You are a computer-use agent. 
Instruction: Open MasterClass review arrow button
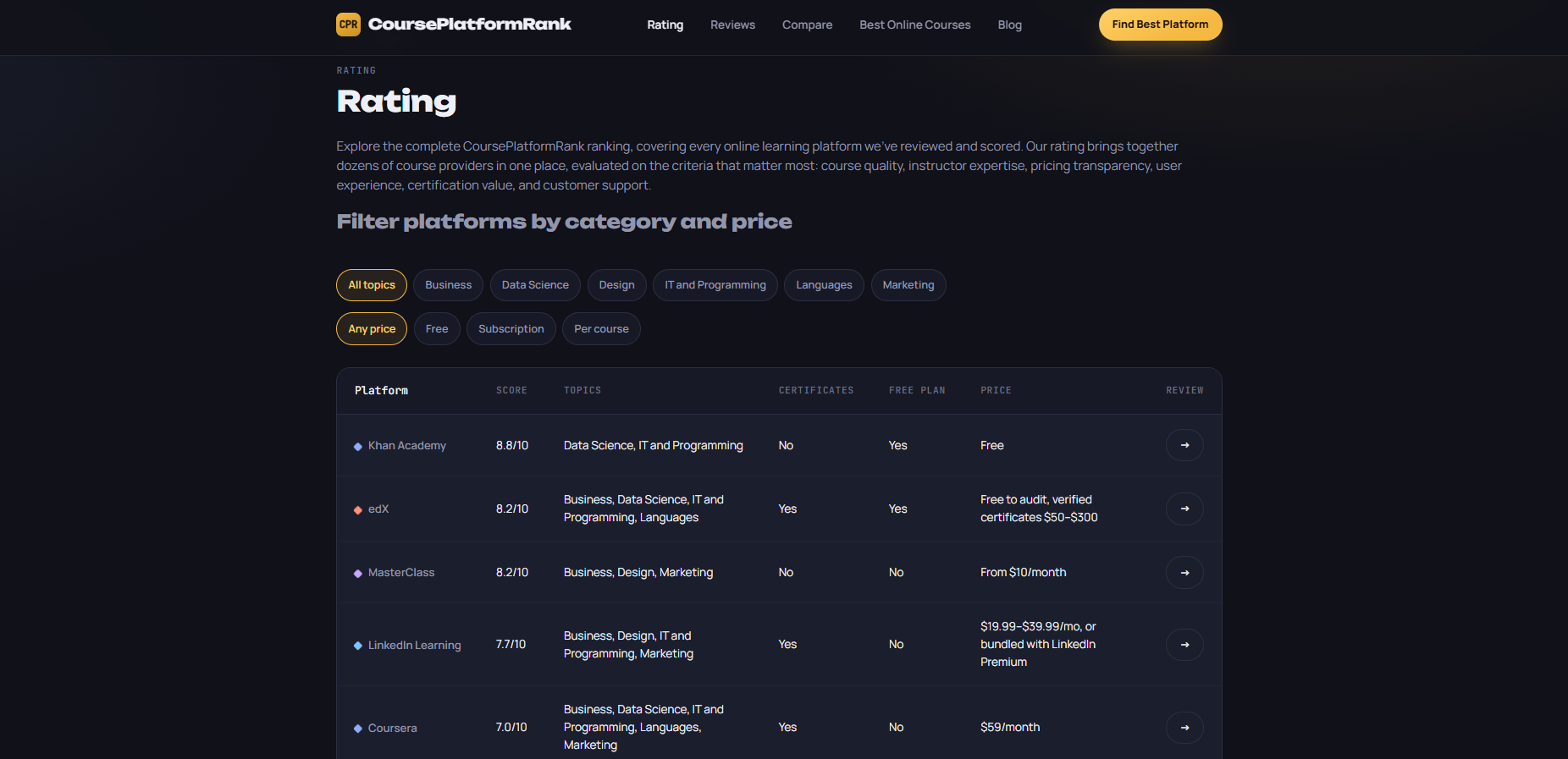click(1184, 573)
